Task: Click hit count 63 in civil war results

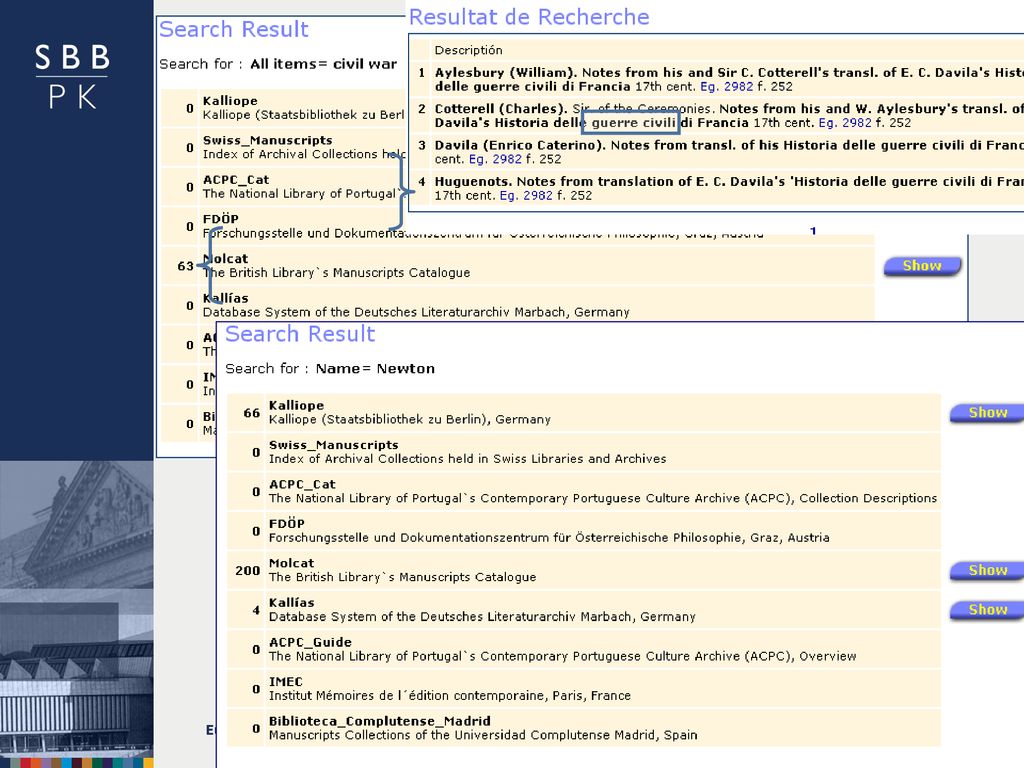Action: 185,266
